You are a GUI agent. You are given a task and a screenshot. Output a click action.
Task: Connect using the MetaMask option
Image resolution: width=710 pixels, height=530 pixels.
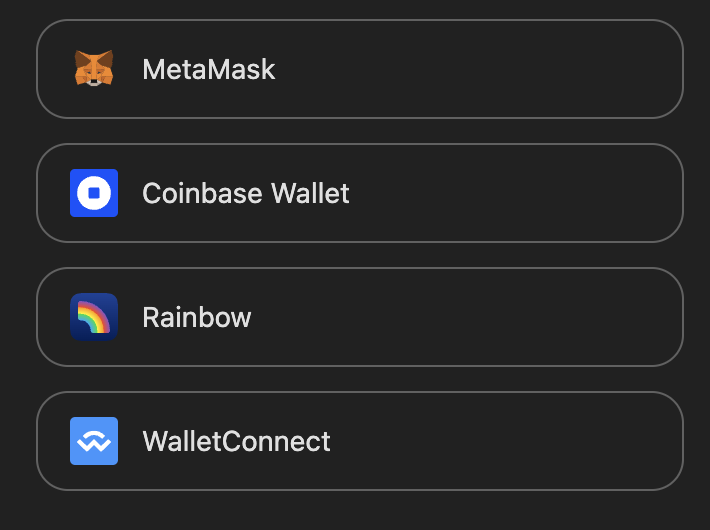click(360, 69)
